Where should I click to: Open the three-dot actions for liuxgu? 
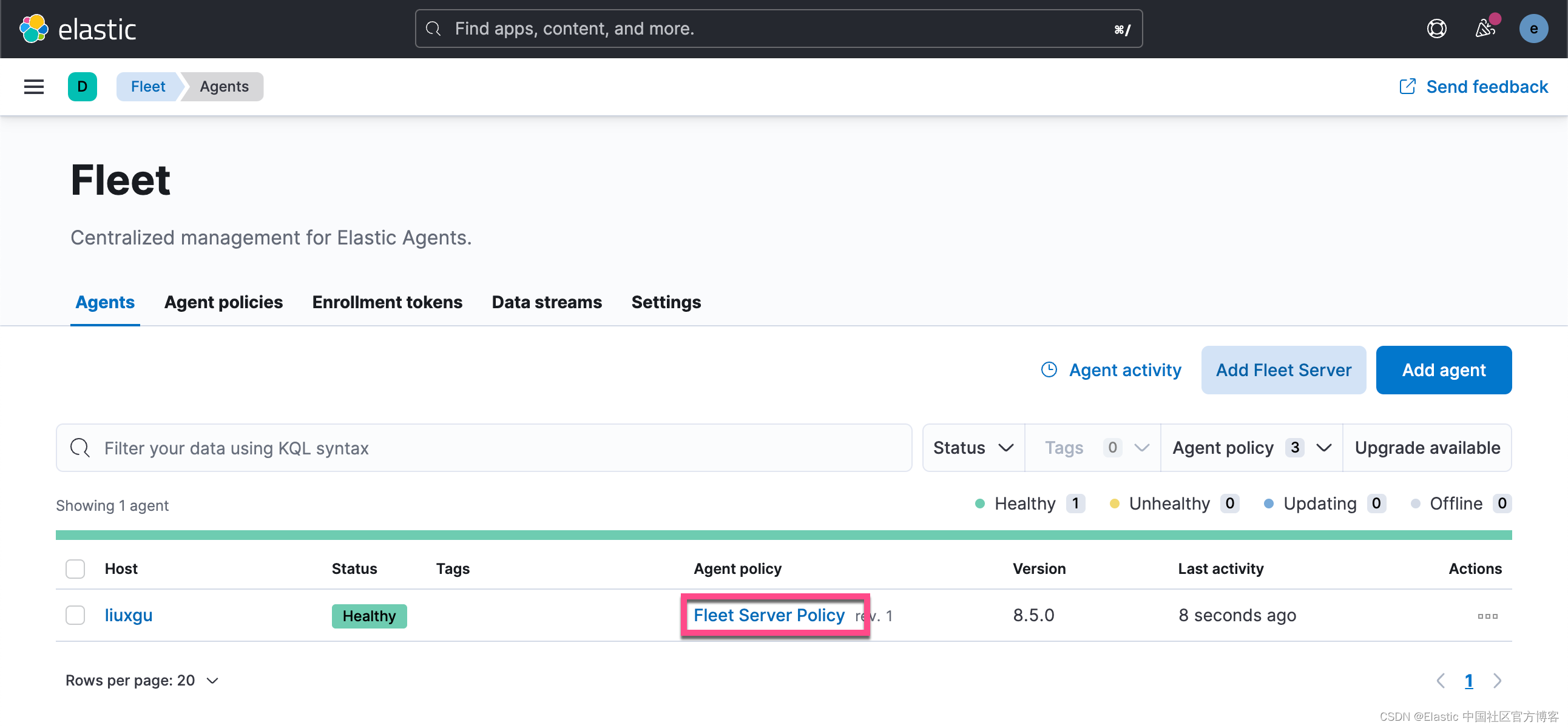click(x=1487, y=616)
